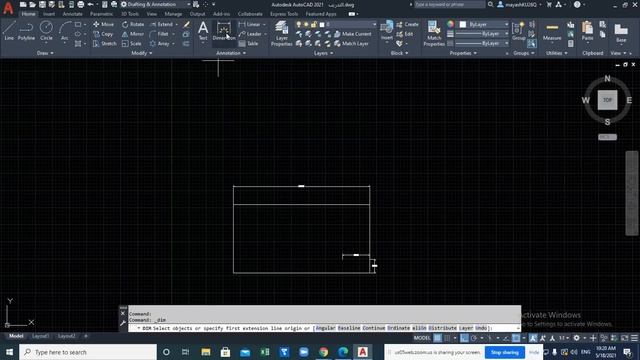Open the Measure tool
The height and width of the screenshot is (360, 640).
(552, 31)
